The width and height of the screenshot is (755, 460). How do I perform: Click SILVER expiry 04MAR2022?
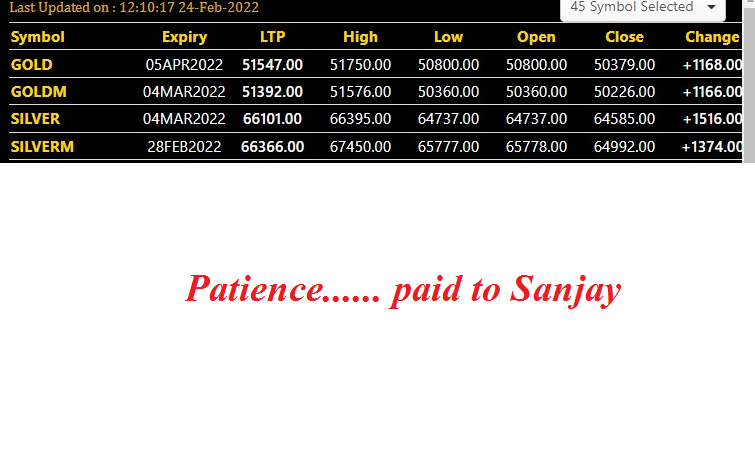[184, 118]
